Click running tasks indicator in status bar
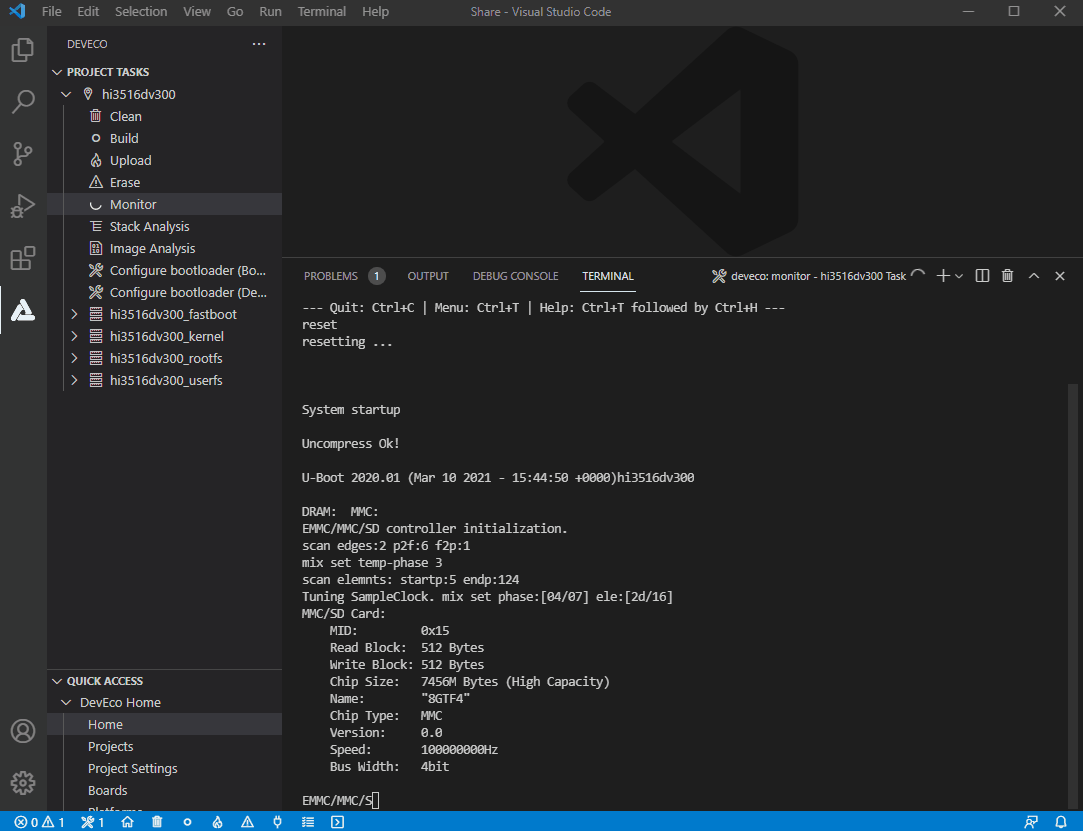Image resolution: width=1083 pixels, height=831 pixels. click(93, 822)
